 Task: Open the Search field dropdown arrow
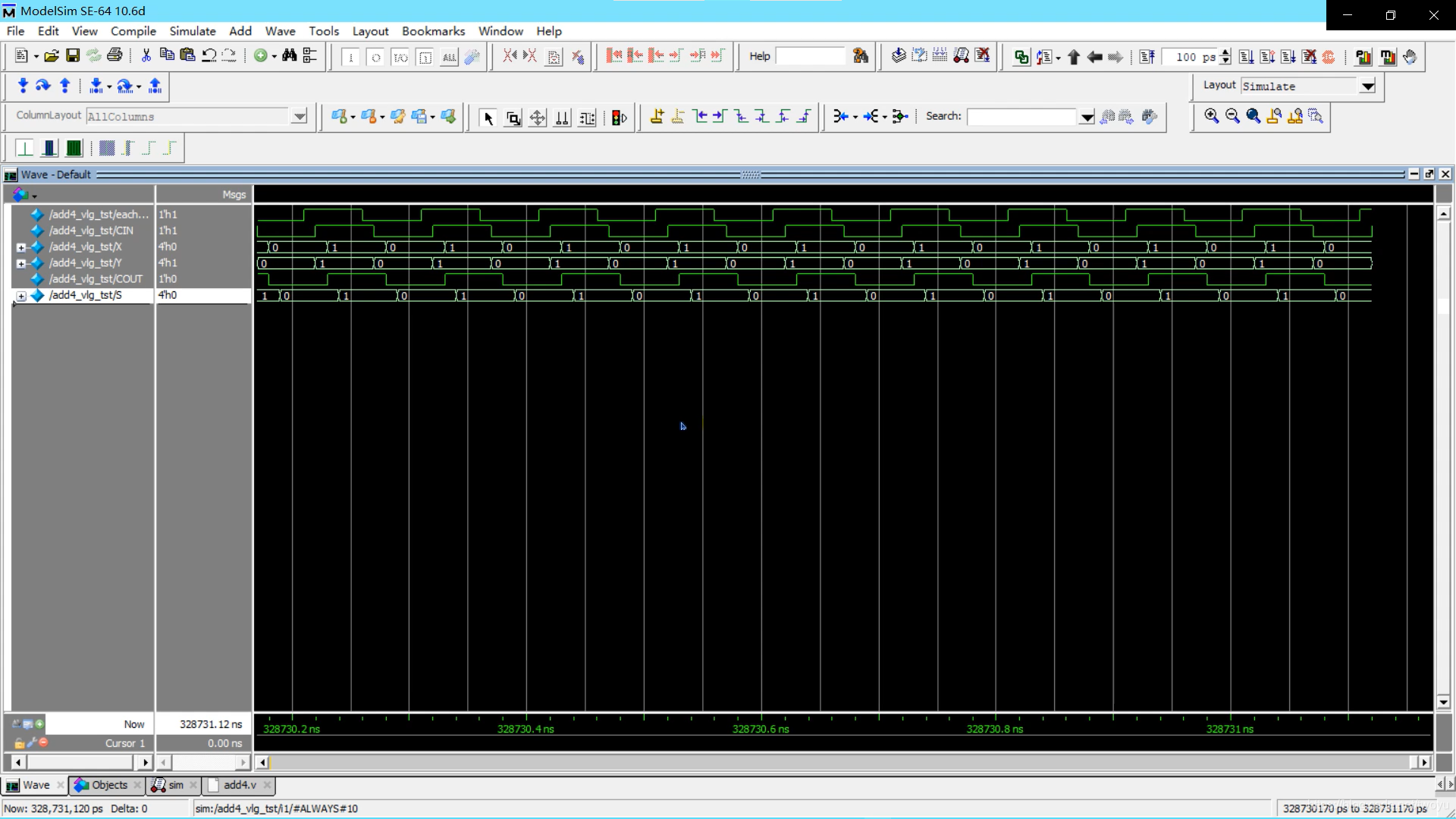tap(1087, 117)
